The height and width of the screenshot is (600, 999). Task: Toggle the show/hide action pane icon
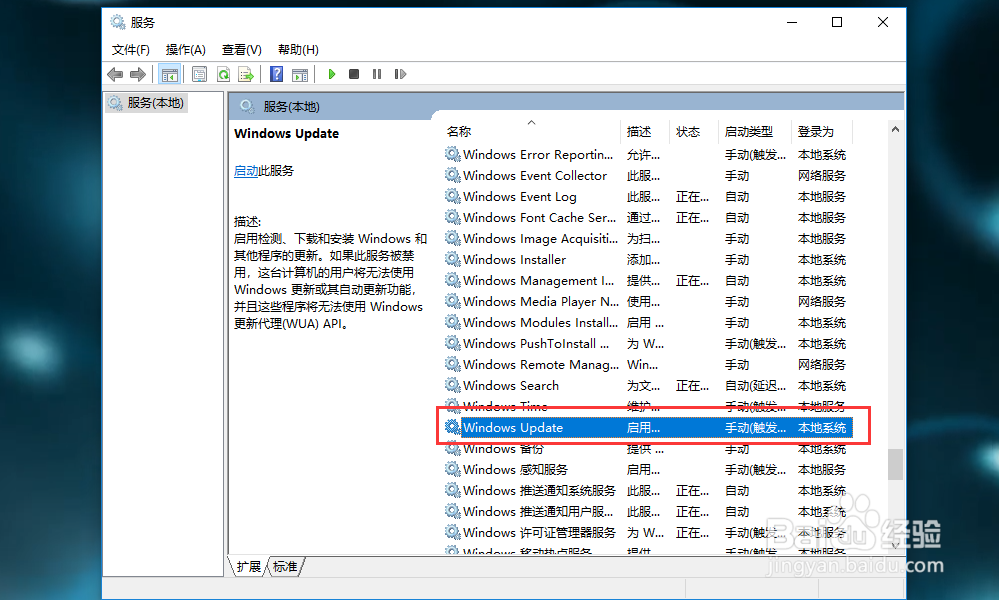(x=300, y=75)
